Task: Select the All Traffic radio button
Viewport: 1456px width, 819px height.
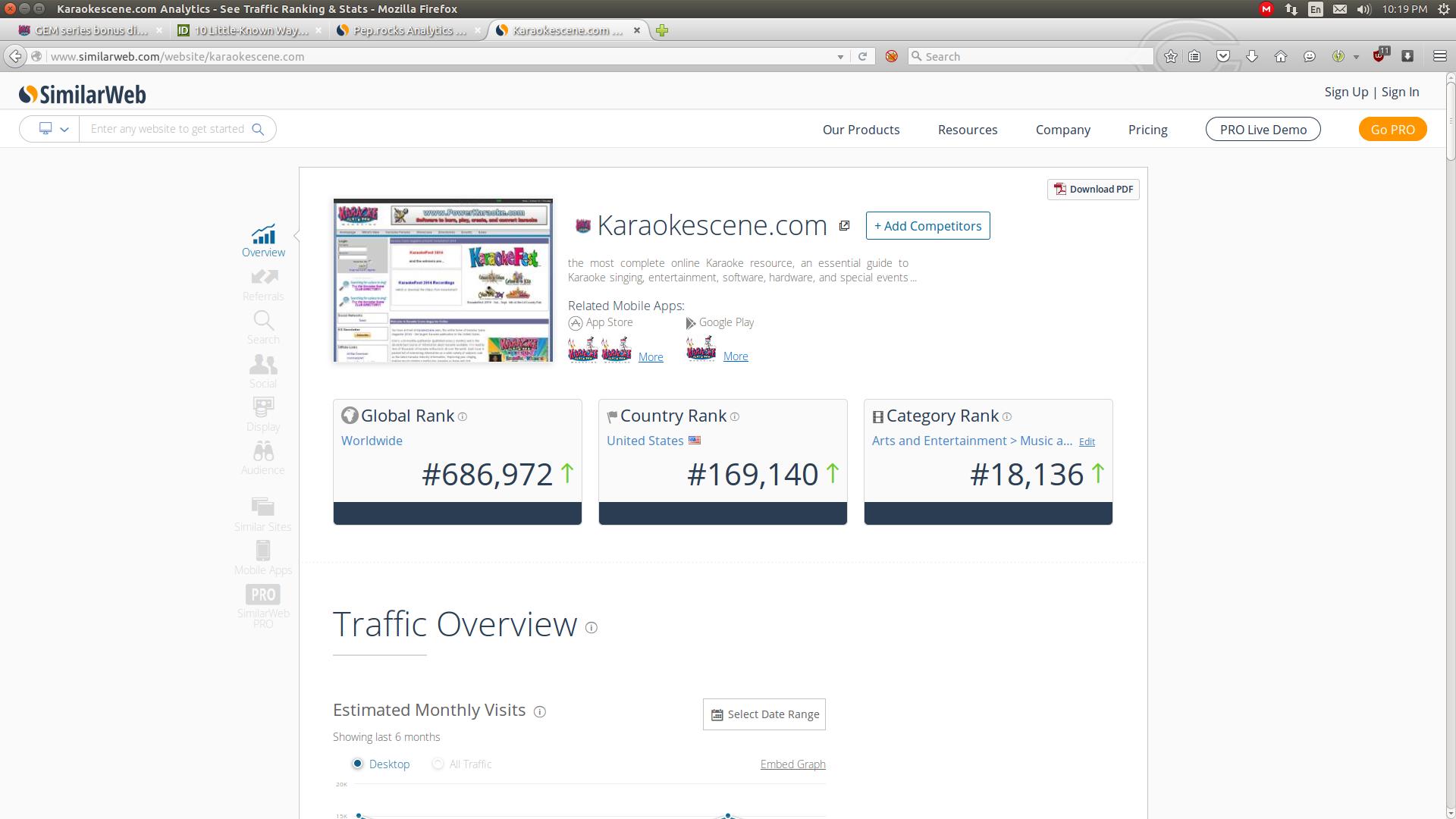Action: [438, 764]
